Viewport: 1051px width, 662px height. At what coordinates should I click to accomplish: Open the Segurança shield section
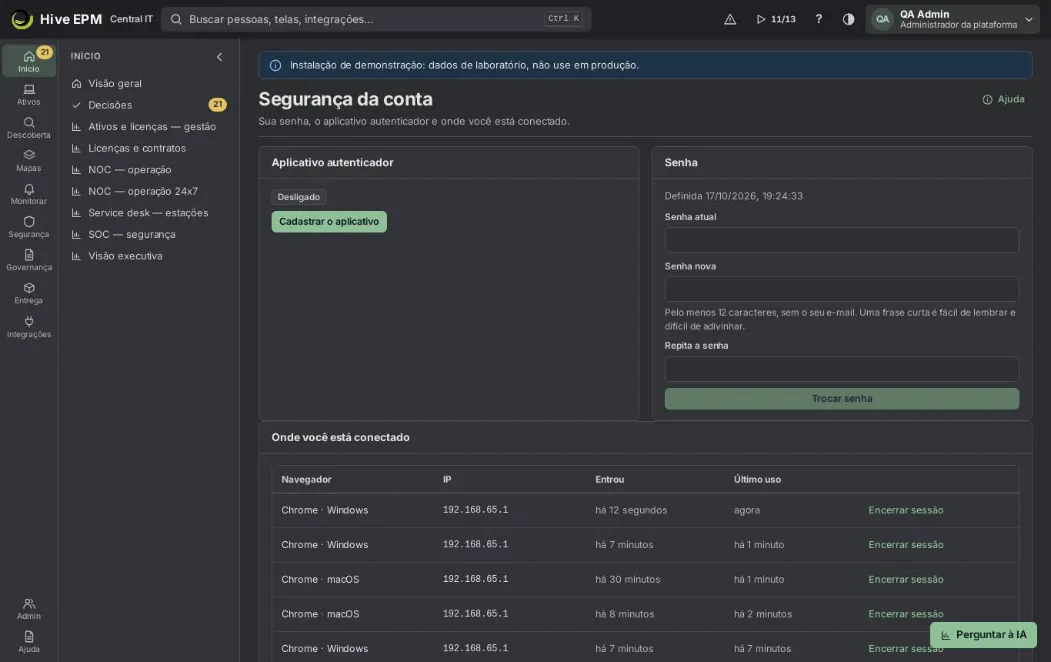pyautogui.click(x=29, y=226)
